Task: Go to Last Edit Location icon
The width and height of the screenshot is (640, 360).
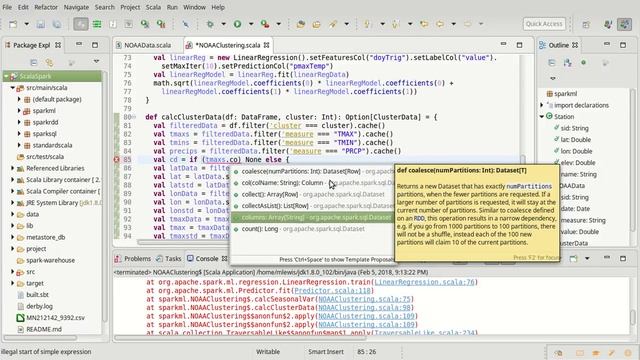Action: click(x=424, y=24)
